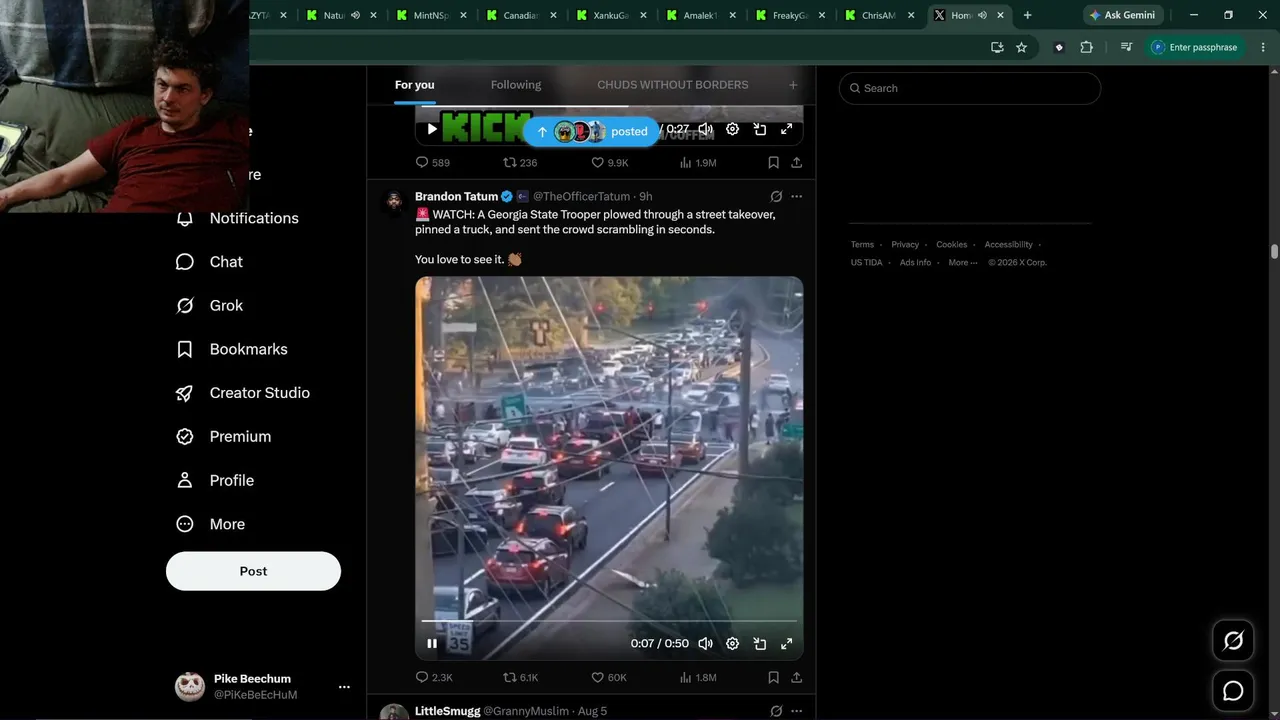
Task: Click Brandon Tatum's avatar
Action: [394, 201]
